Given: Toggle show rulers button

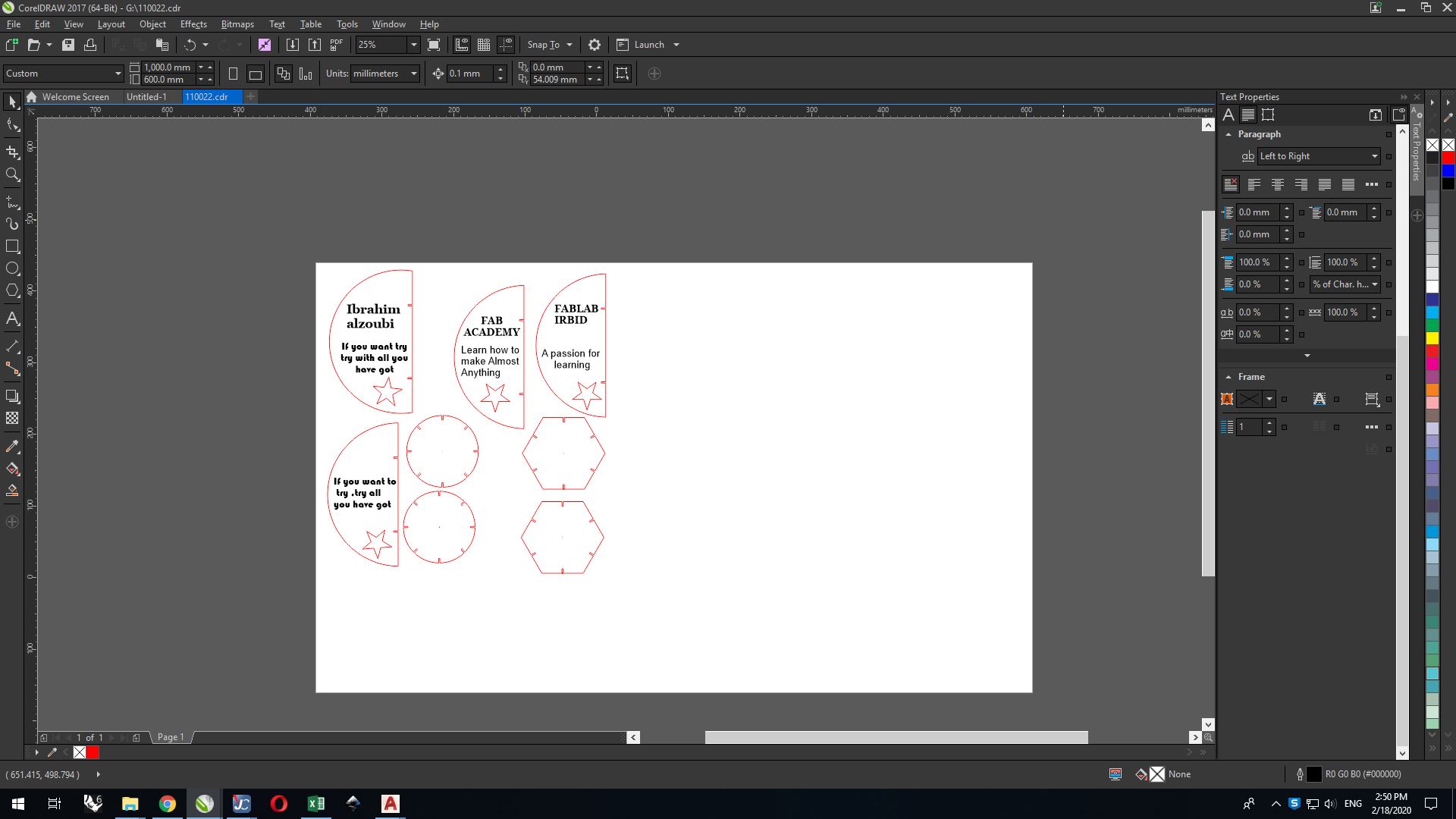Looking at the screenshot, I should [462, 45].
